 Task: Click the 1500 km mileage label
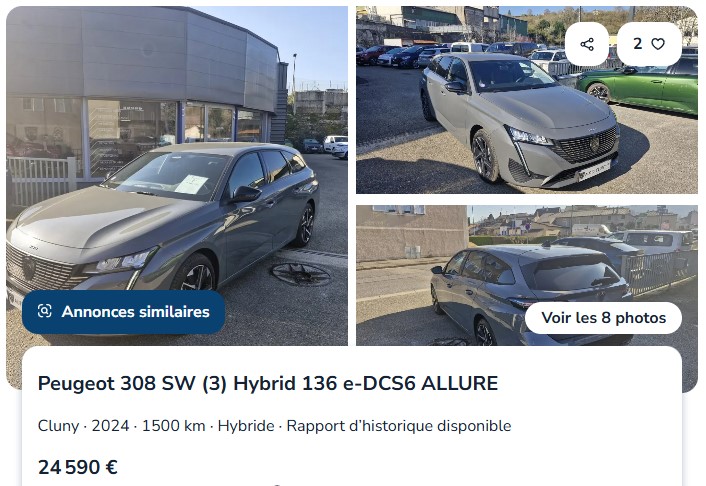(x=173, y=426)
